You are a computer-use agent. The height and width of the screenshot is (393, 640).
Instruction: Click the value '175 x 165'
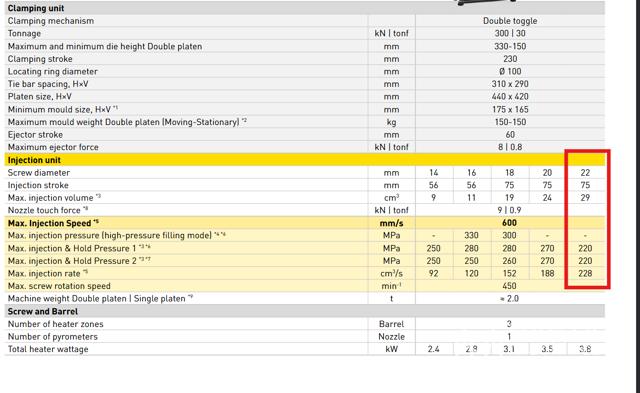(510, 109)
